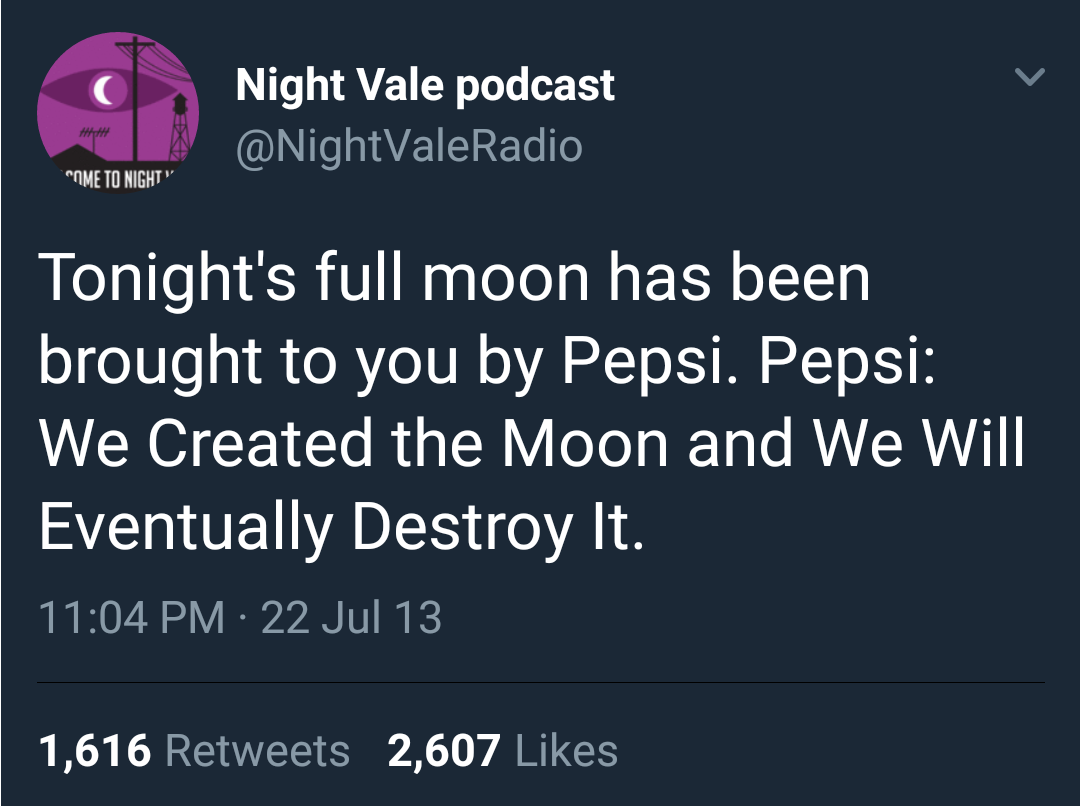View the Likes label list
1080x806 pixels.
(x=566, y=750)
